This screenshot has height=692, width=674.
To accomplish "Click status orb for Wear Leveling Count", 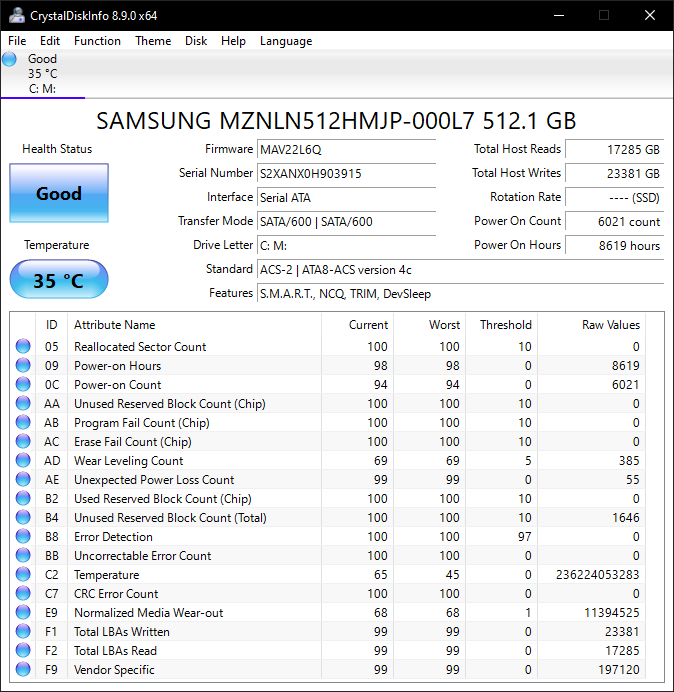I will tap(23, 460).
